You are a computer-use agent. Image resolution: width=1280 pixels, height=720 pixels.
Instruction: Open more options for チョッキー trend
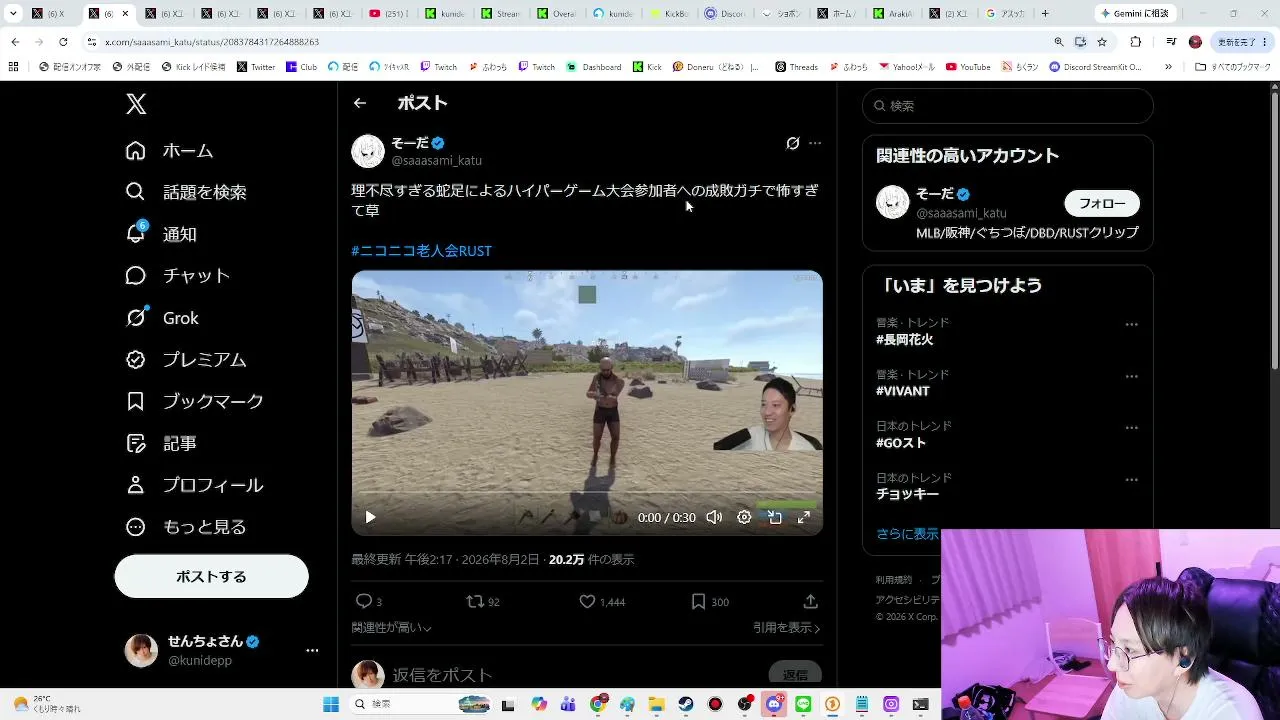[1131, 479]
